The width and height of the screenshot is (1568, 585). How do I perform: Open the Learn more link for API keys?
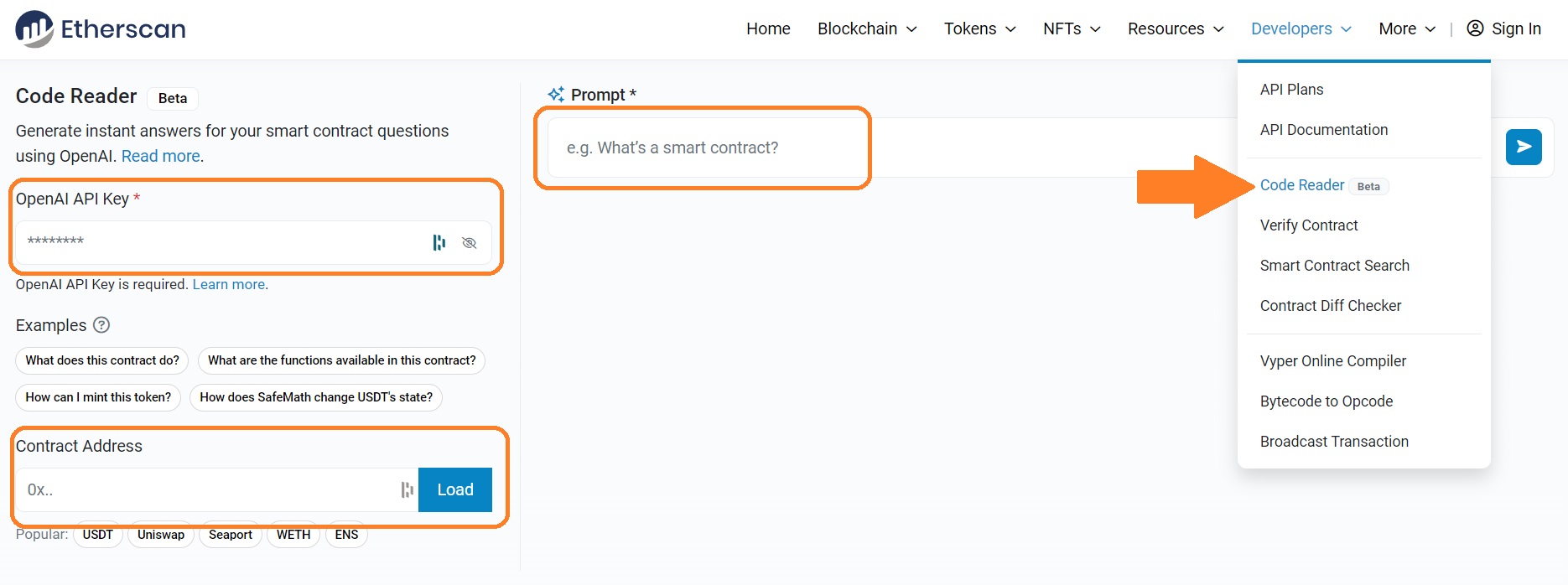click(228, 284)
